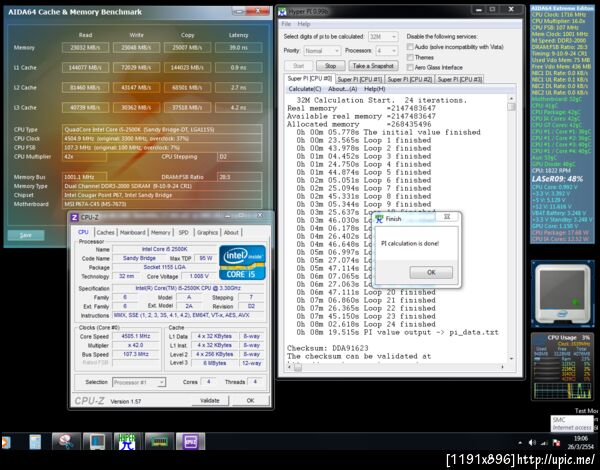Click the Stop button in Hyper PI
The image size is (600, 470).
tap(330, 66)
